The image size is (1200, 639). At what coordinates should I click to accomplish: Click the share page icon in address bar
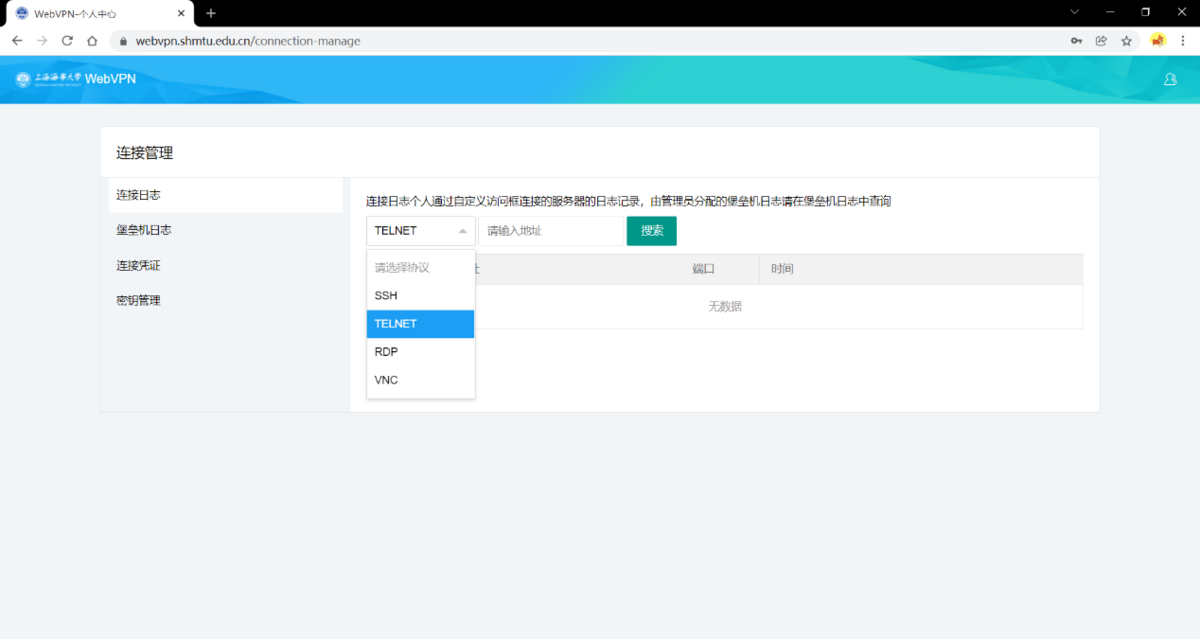1101,41
